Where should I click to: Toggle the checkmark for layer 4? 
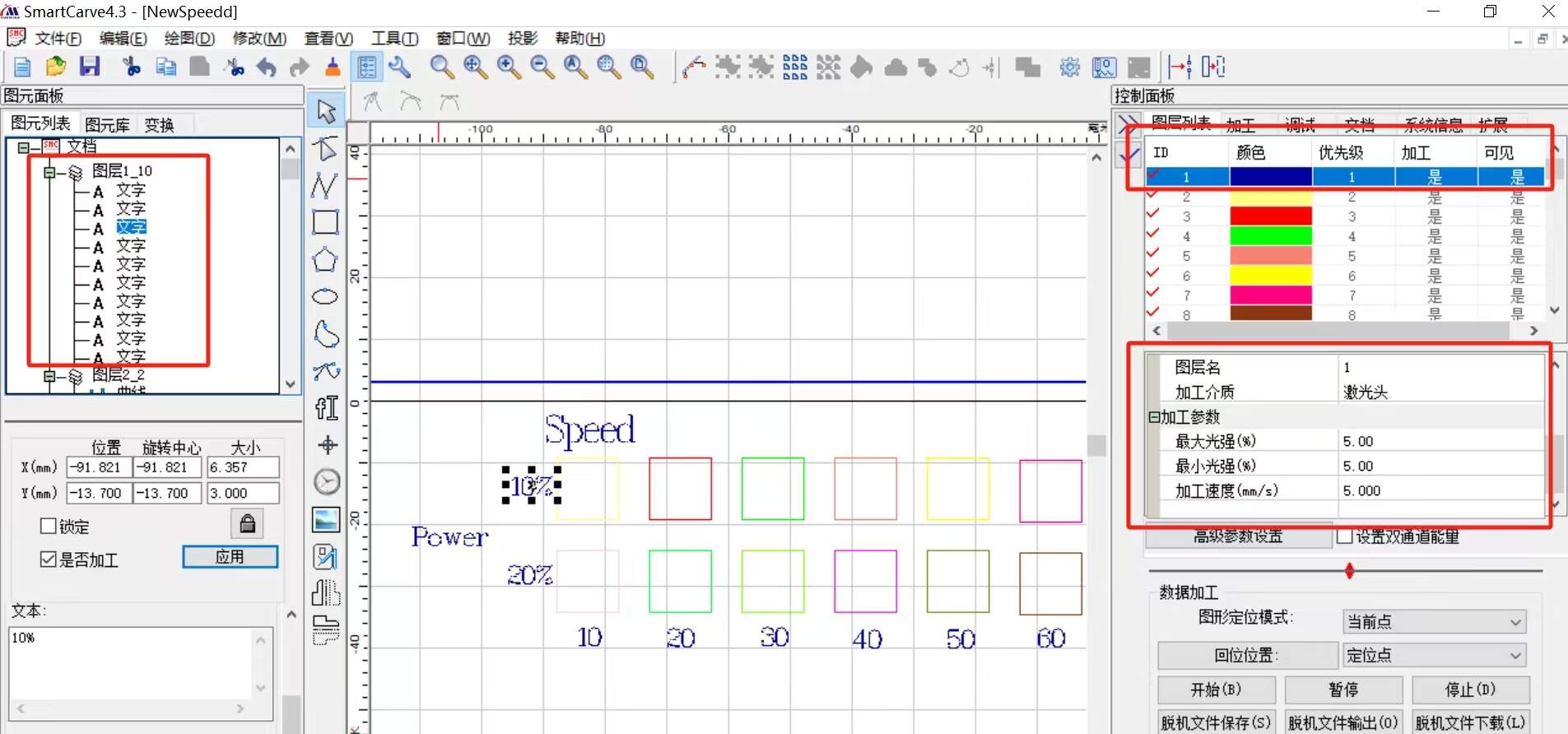1152,234
